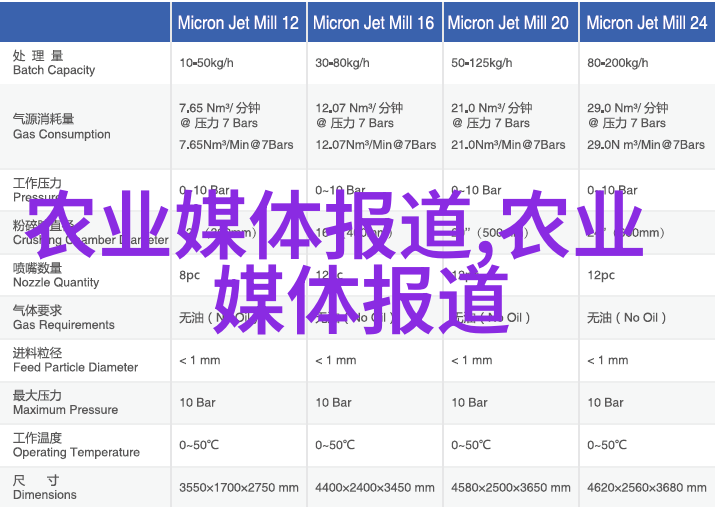Click the 4580x2500x3650 mm dimensions cell
Viewport: 722px width, 507px height.
511,488
